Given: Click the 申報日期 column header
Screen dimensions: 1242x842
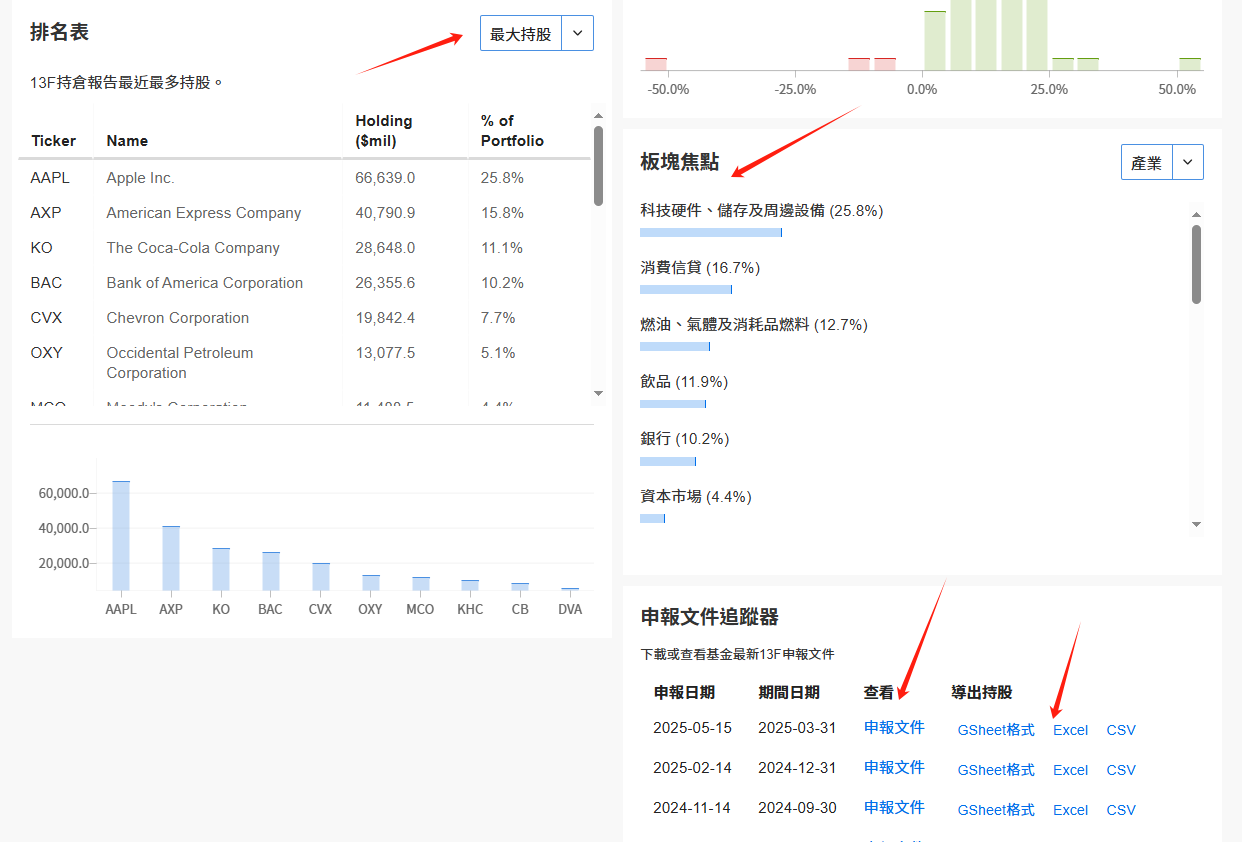Looking at the screenshot, I should 684,692.
